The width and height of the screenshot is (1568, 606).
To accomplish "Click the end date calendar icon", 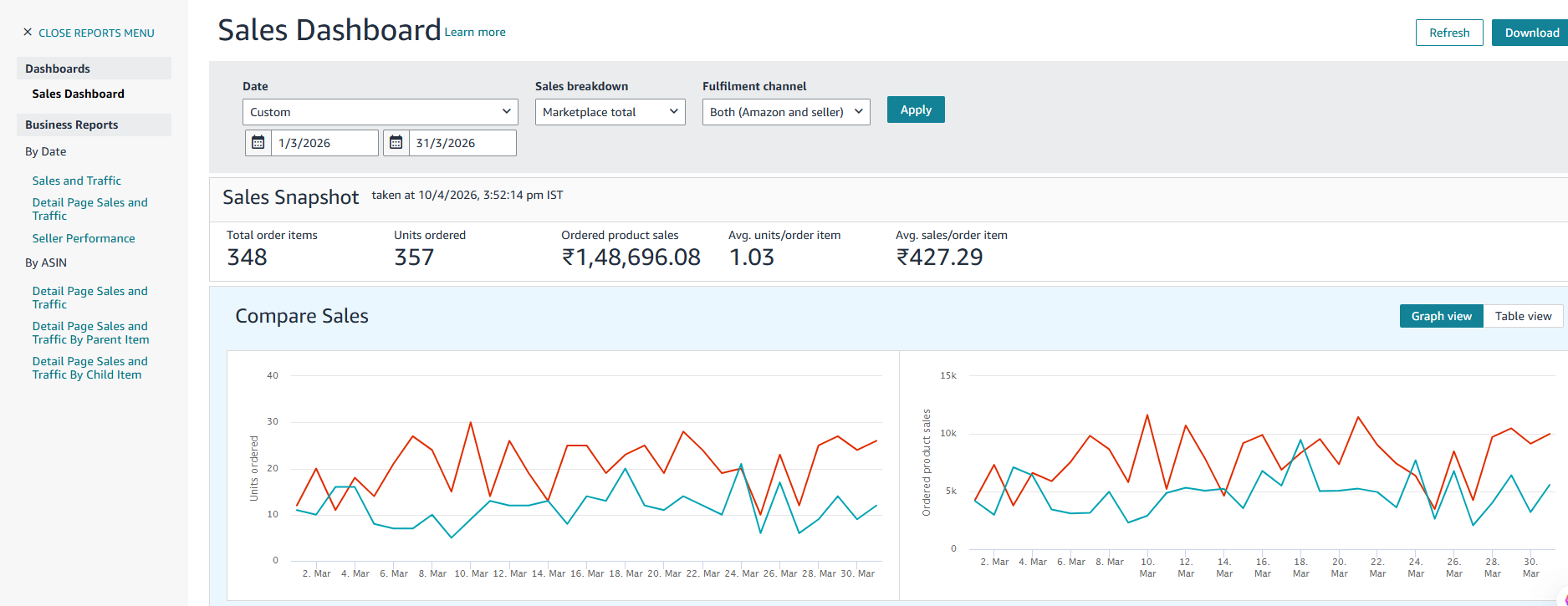I will (x=396, y=143).
